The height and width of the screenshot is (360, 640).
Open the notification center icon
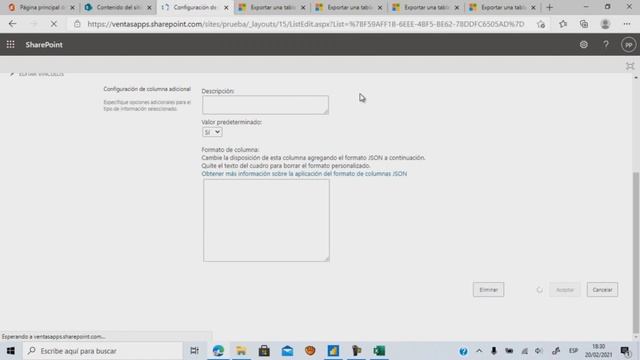[625, 351]
